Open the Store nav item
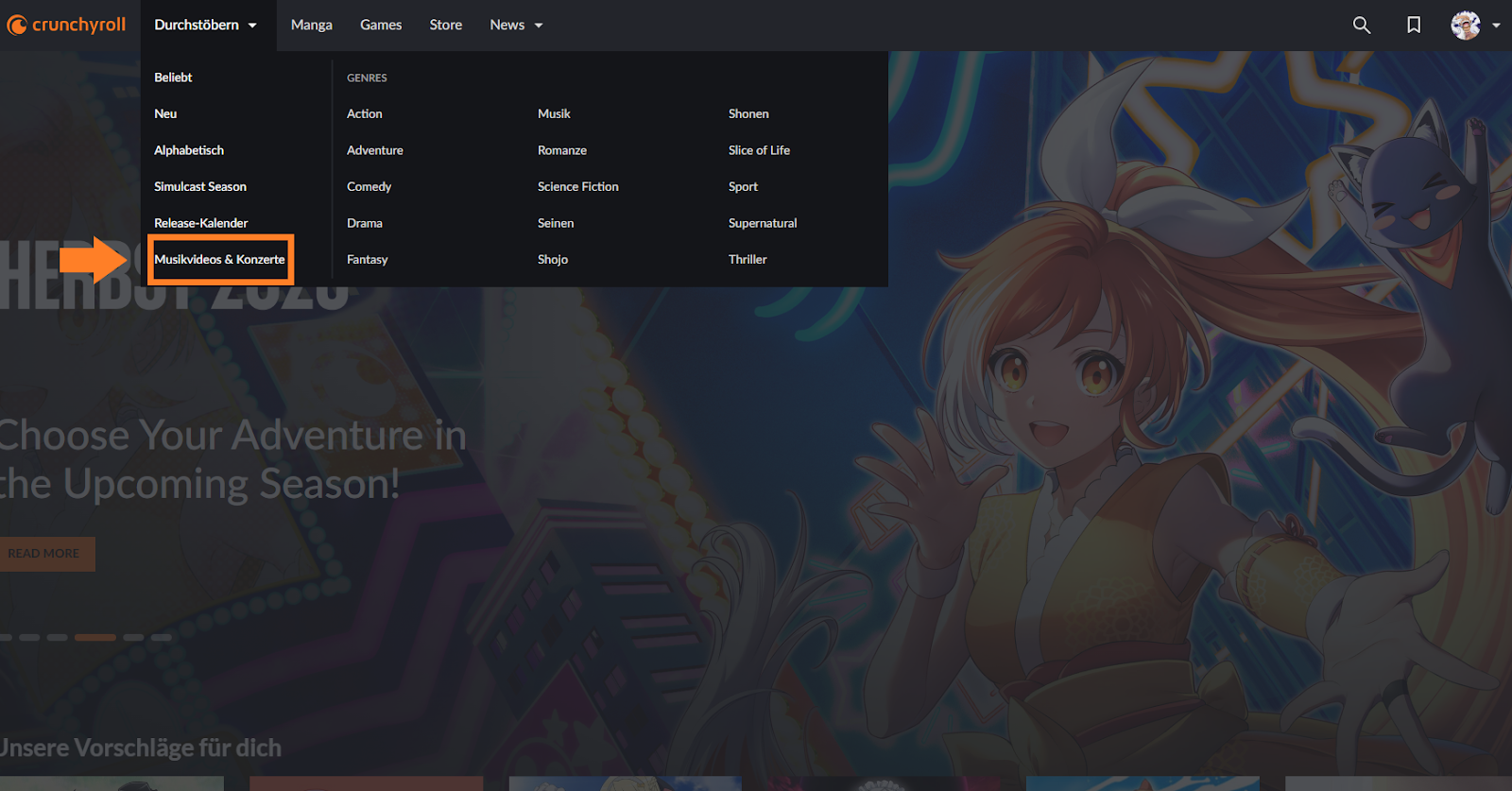 (446, 25)
